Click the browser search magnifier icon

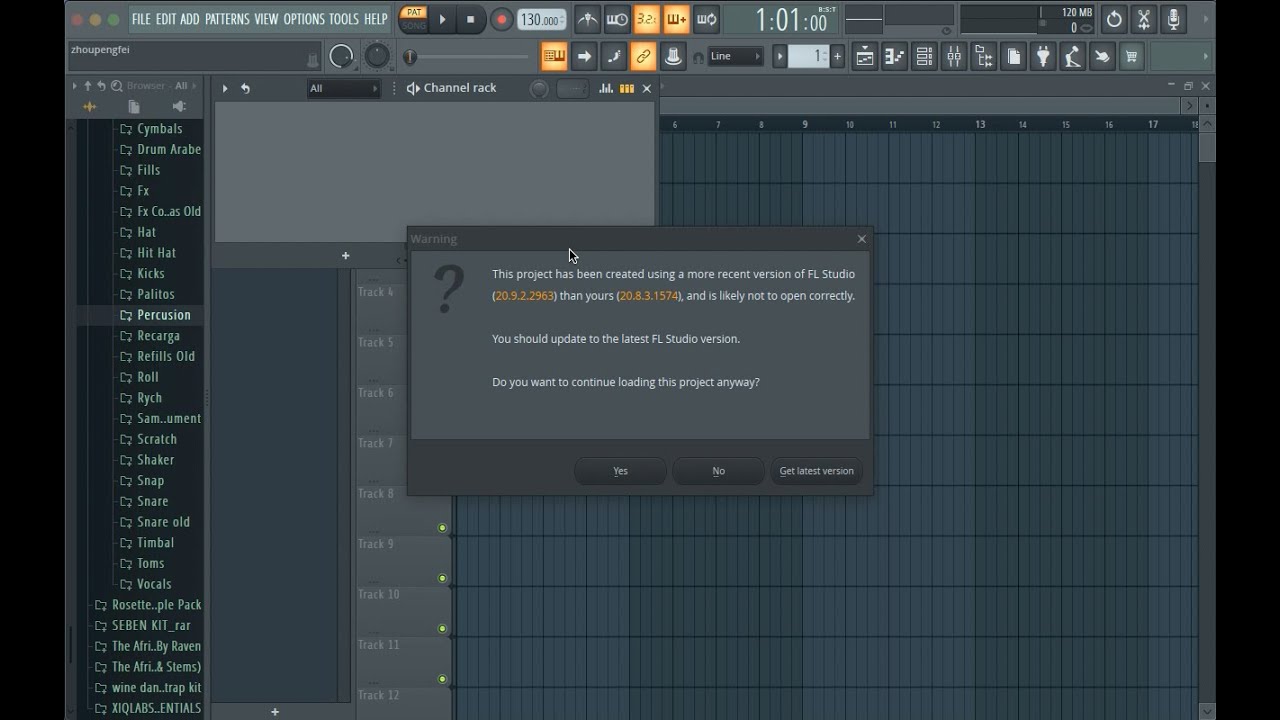click(117, 86)
